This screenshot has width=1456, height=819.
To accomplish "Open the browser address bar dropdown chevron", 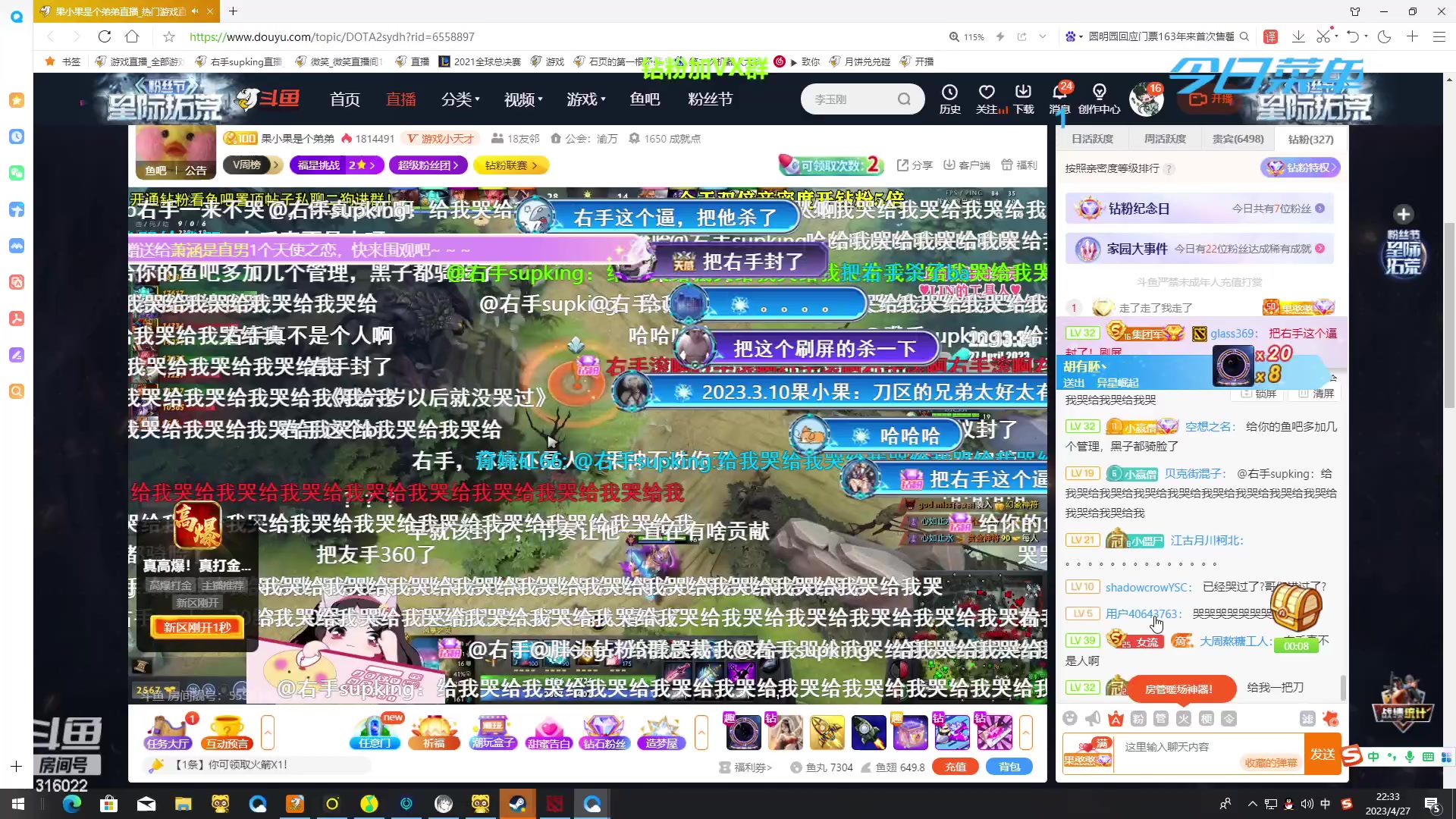I will click(1043, 36).
